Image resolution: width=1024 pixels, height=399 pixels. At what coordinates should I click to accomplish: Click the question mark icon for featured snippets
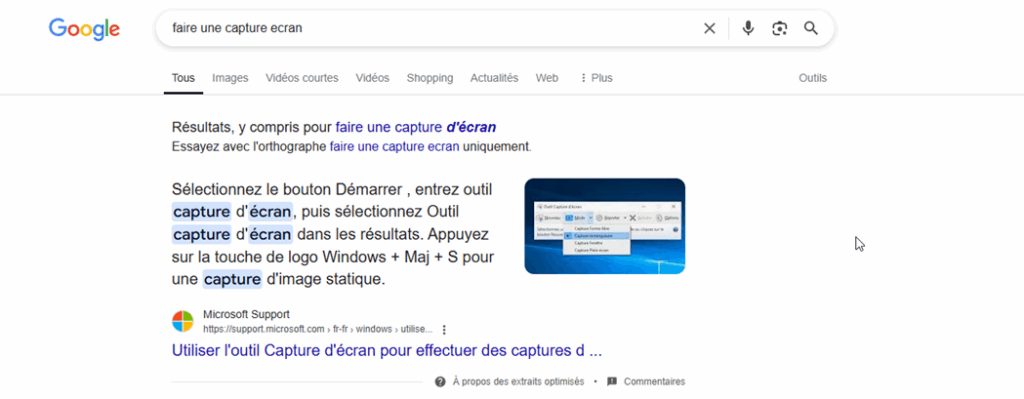click(x=440, y=381)
